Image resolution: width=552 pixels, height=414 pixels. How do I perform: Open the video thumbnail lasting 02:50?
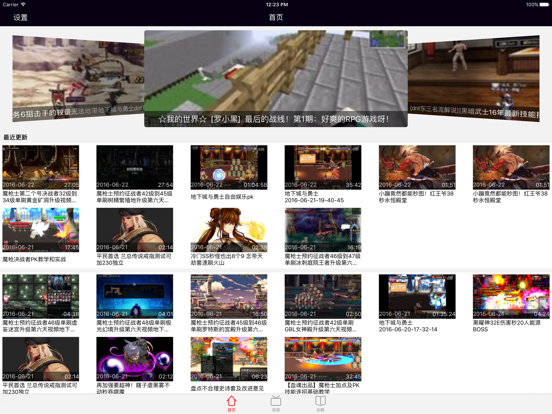point(323,296)
